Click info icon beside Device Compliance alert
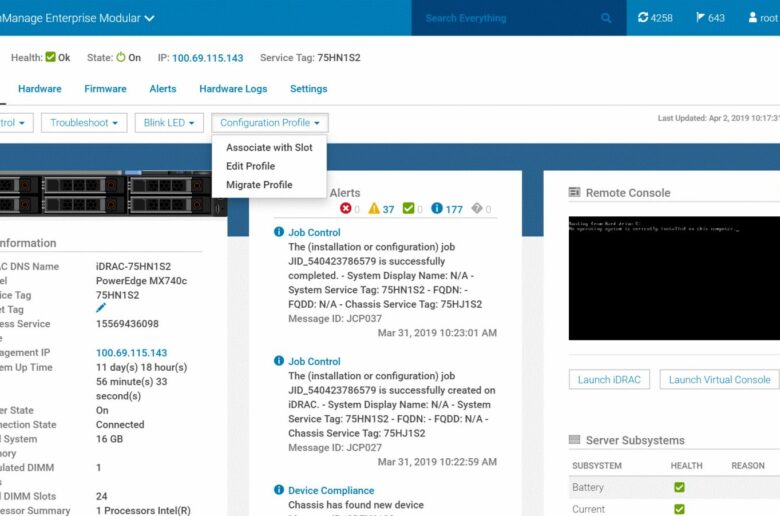The image size is (780, 516). pos(279,490)
